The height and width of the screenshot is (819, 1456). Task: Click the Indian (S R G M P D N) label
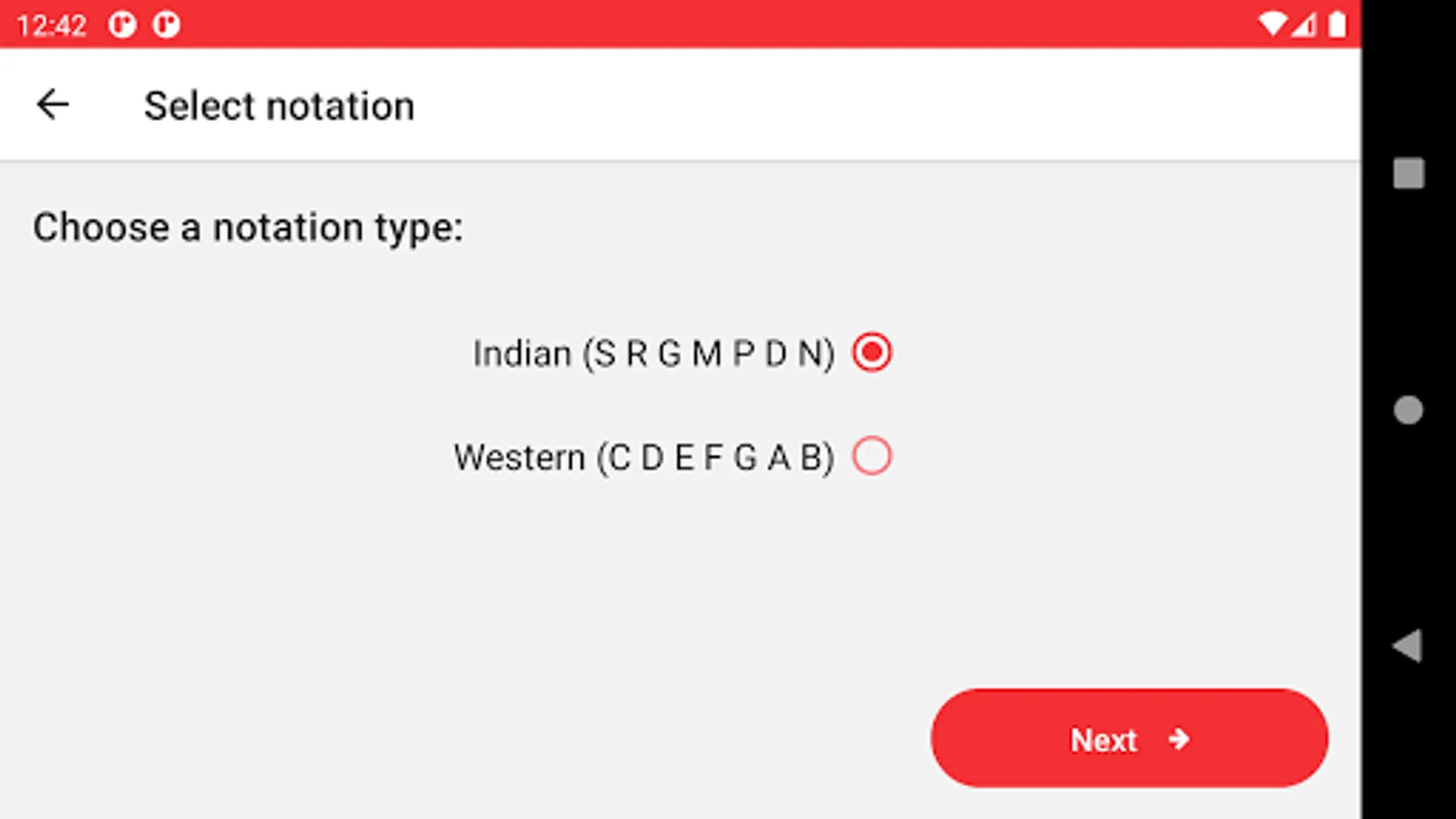click(653, 353)
